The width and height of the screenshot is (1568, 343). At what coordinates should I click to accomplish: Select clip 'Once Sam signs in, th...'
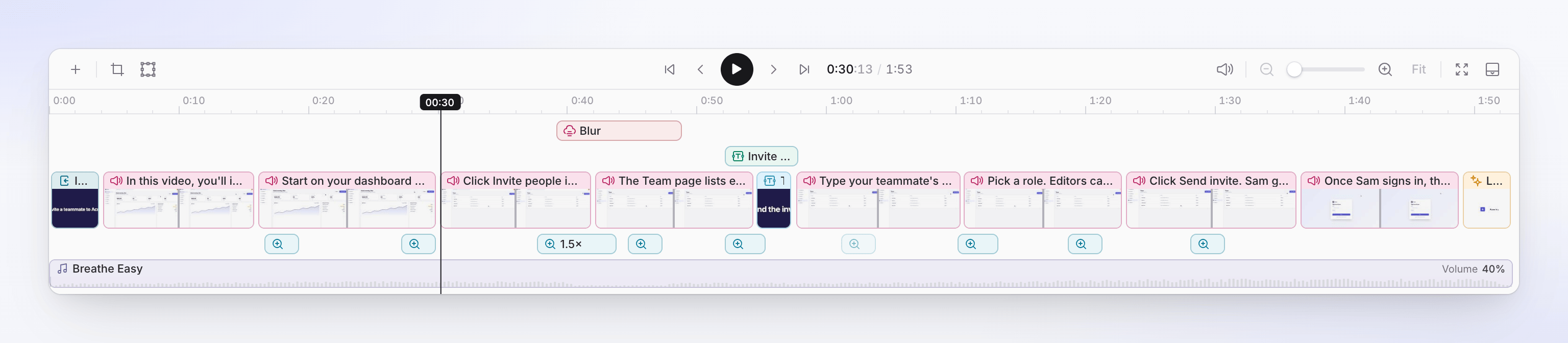[1379, 200]
